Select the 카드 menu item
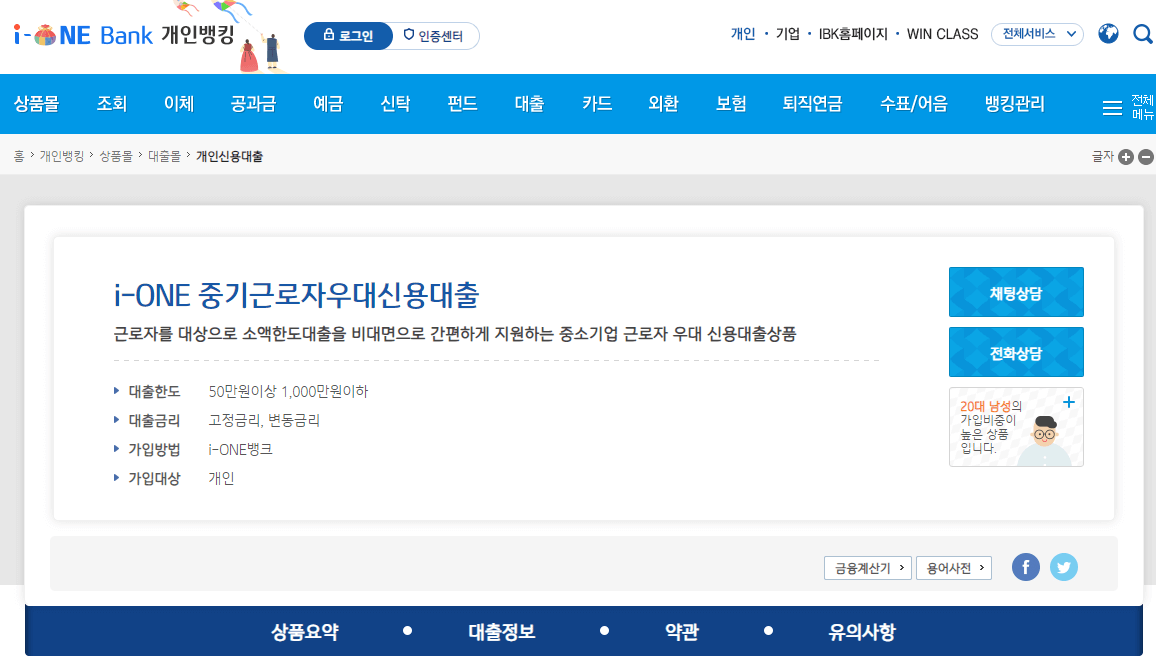Image resolution: width=1156 pixels, height=664 pixels. [596, 103]
